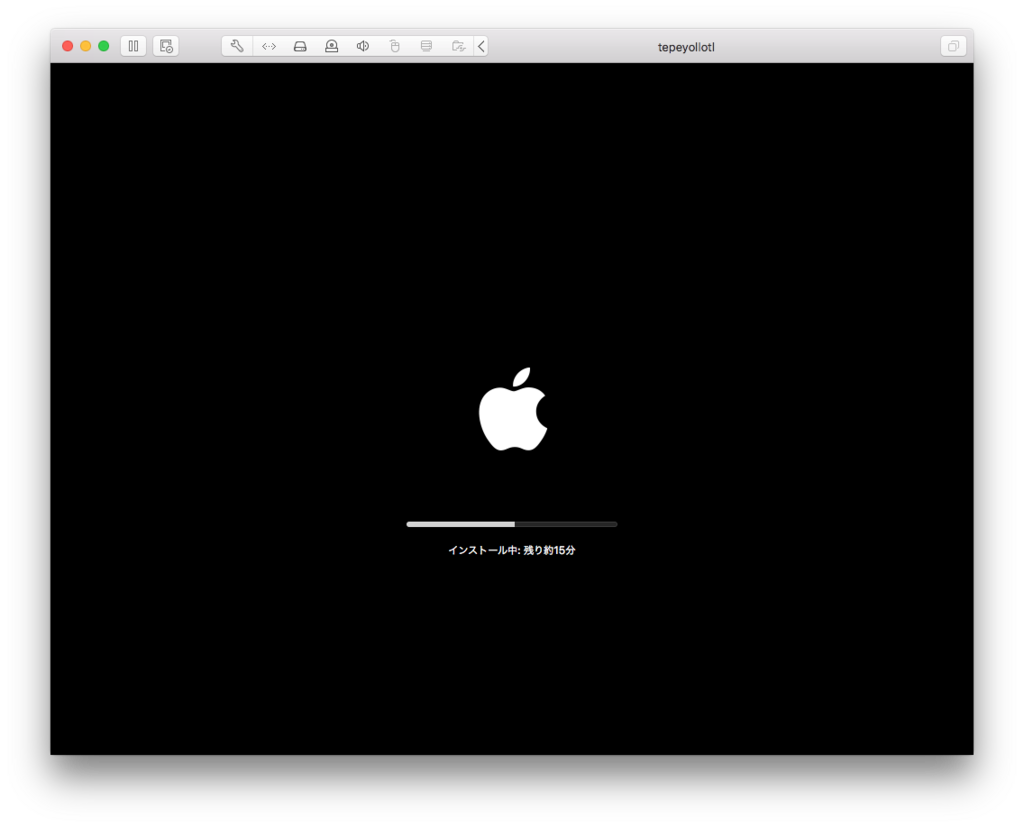
Task: Click the hard disk device icon
Action: 300,46
